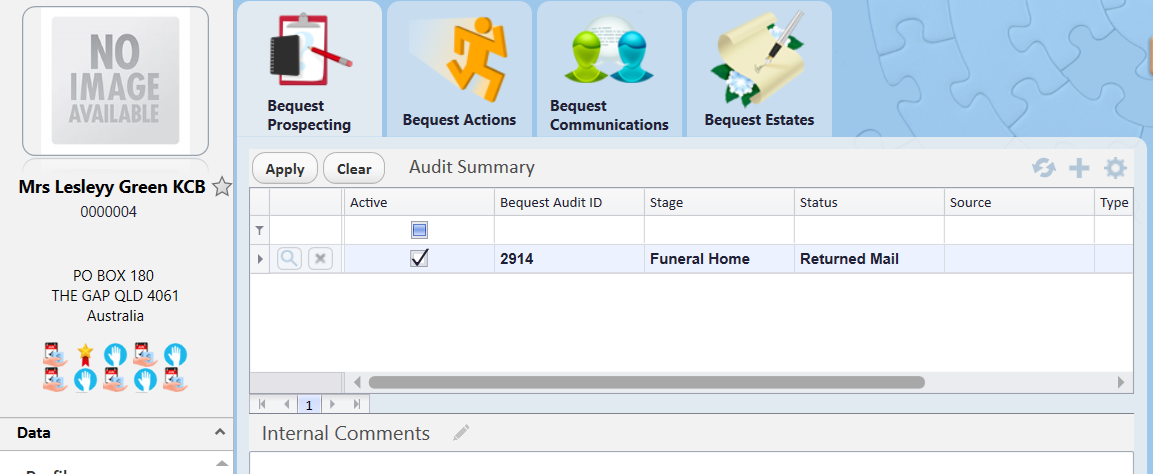Toggle the Active column filter checkbox
This screenshot has width=1153, height=474.
tap(419, 231)
